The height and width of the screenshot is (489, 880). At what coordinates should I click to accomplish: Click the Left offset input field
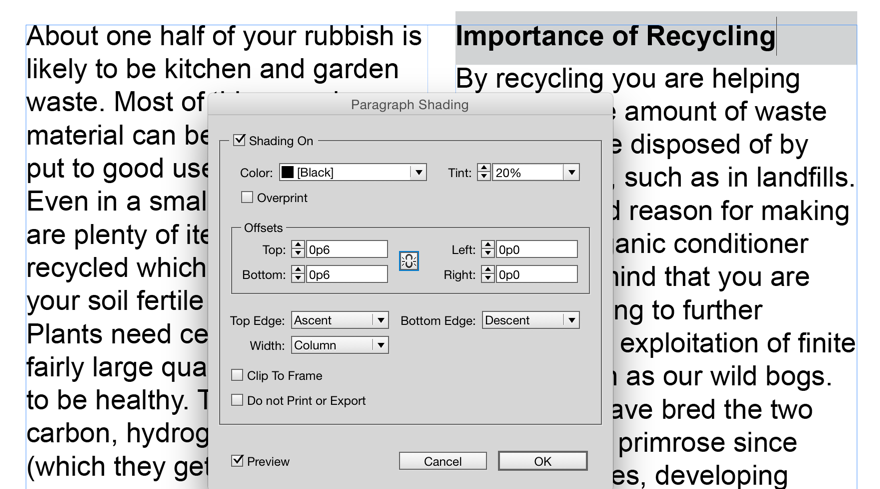[x=536, y=250]
